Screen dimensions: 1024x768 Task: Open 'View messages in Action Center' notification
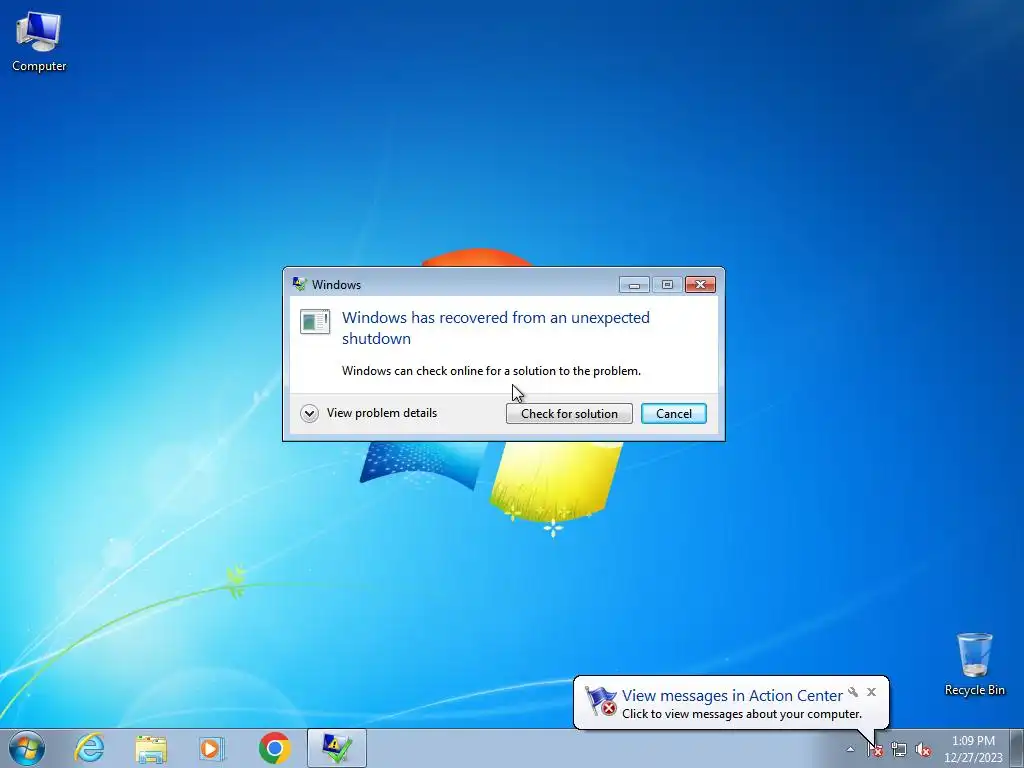point(732,696)
